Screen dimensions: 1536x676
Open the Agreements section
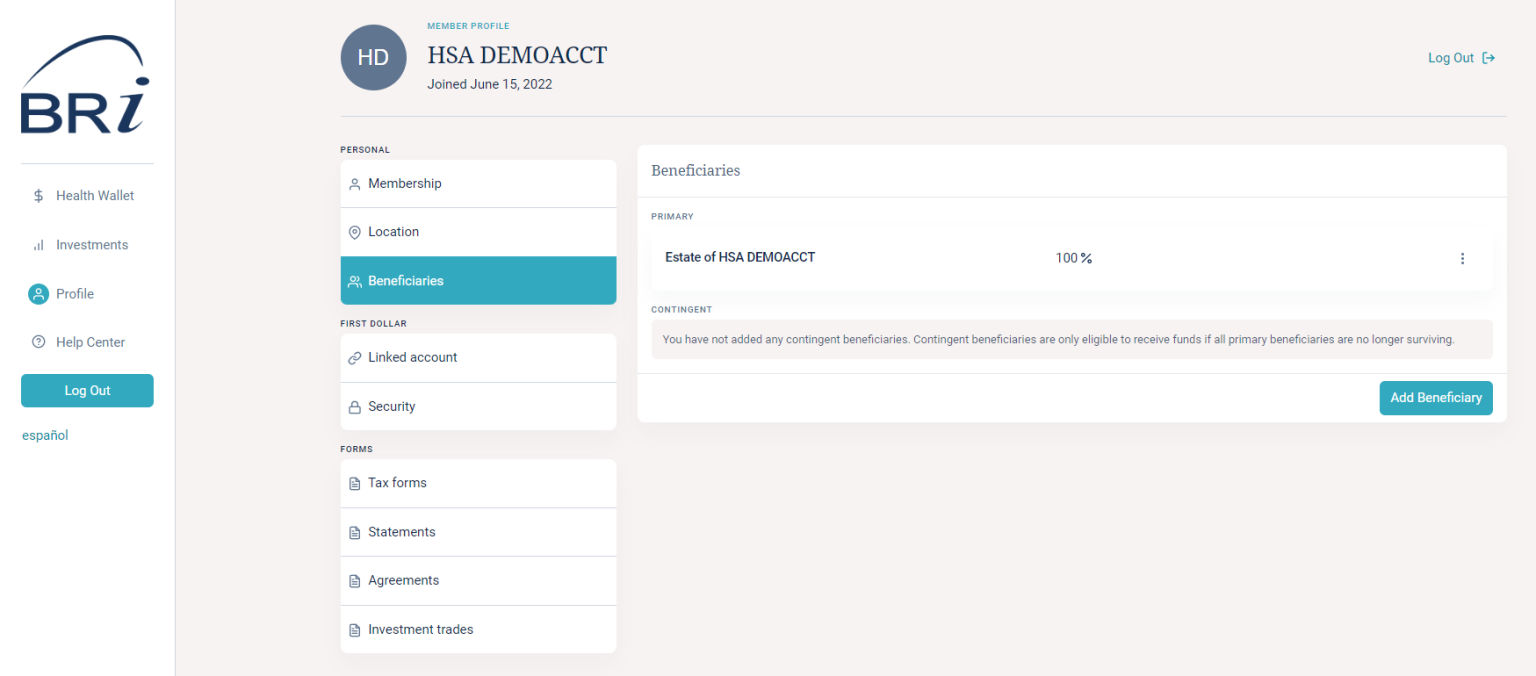pyautogui.click(x=478, y=580)
